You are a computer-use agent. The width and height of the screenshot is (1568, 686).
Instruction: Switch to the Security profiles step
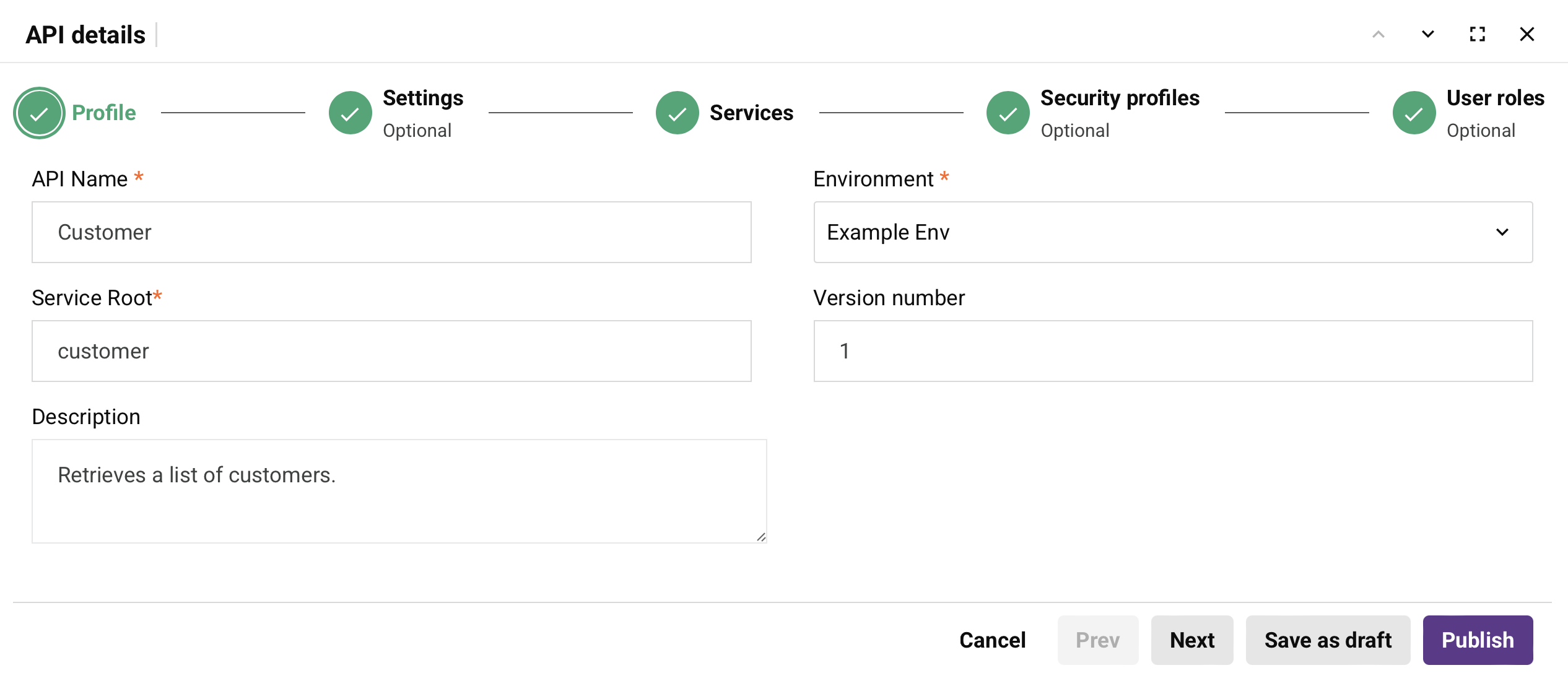[1120, 98]
